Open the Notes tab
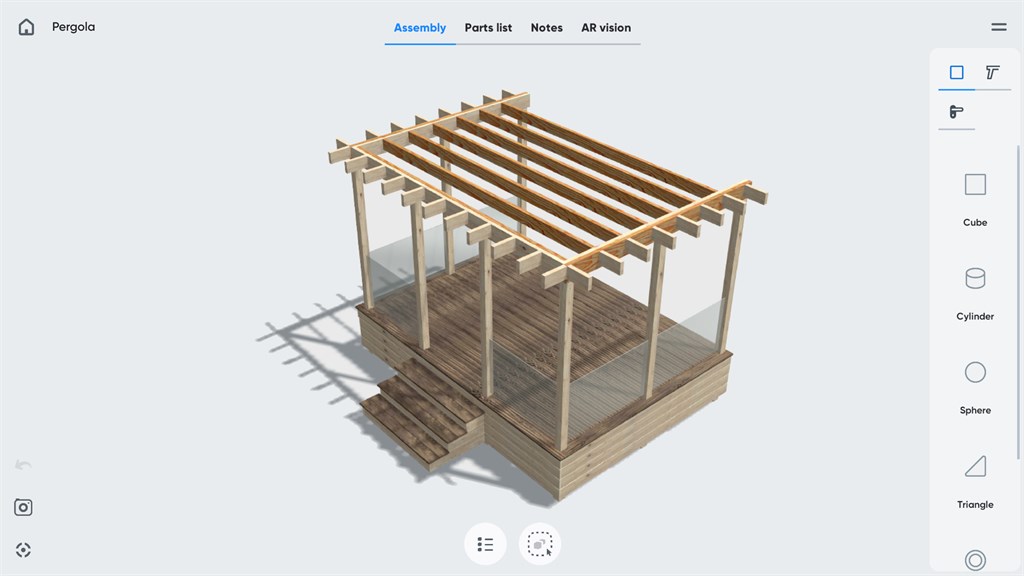 click(547, 27)
